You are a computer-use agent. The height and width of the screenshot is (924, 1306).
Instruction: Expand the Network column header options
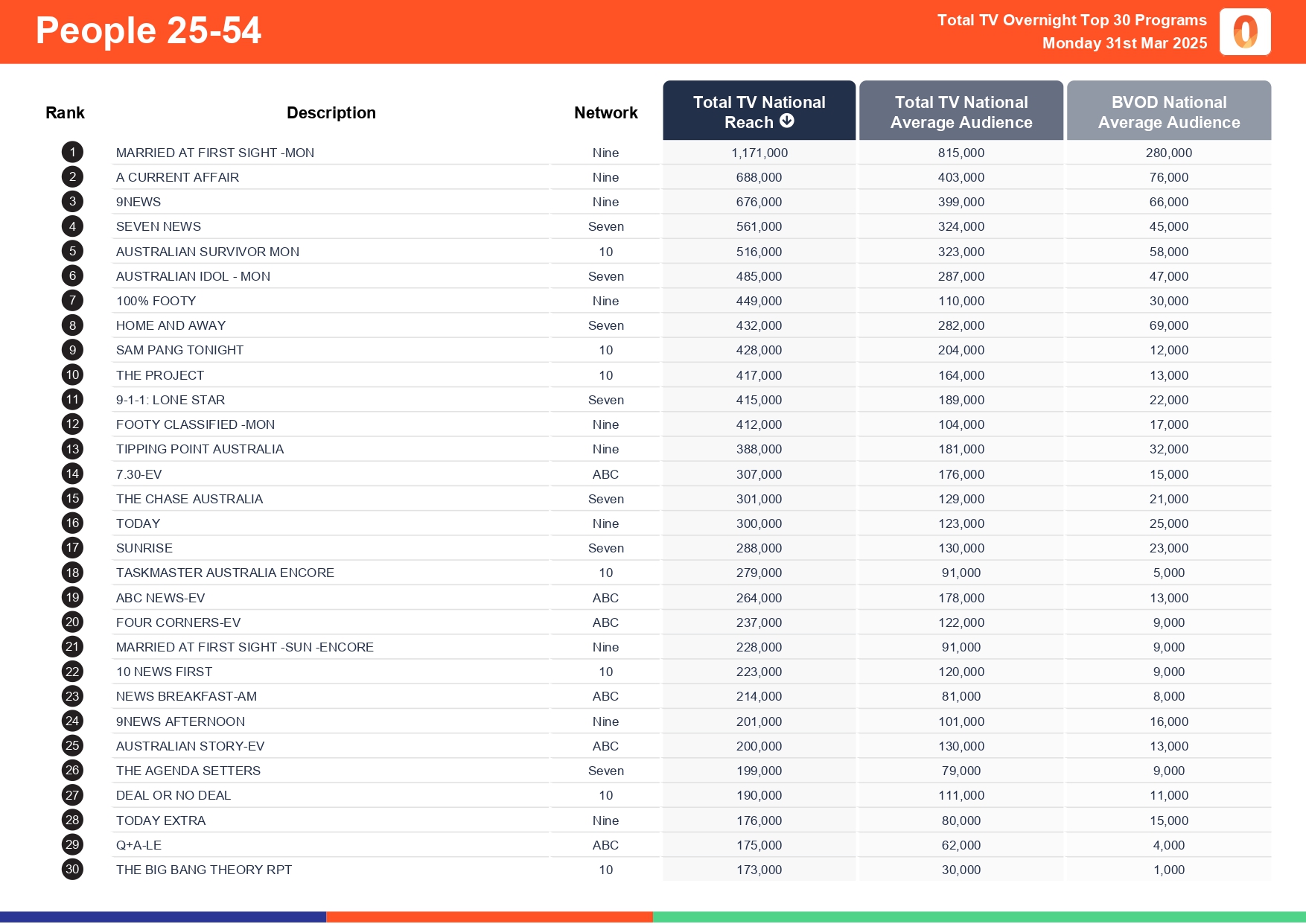click(x=605, y=112)
